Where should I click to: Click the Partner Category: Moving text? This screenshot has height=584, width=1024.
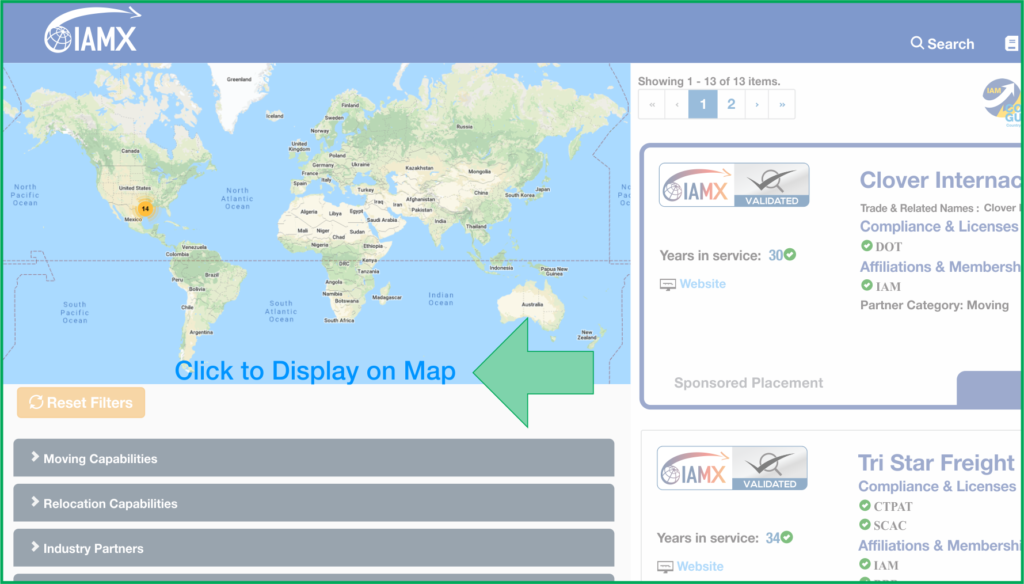click(x=935, y=305)
